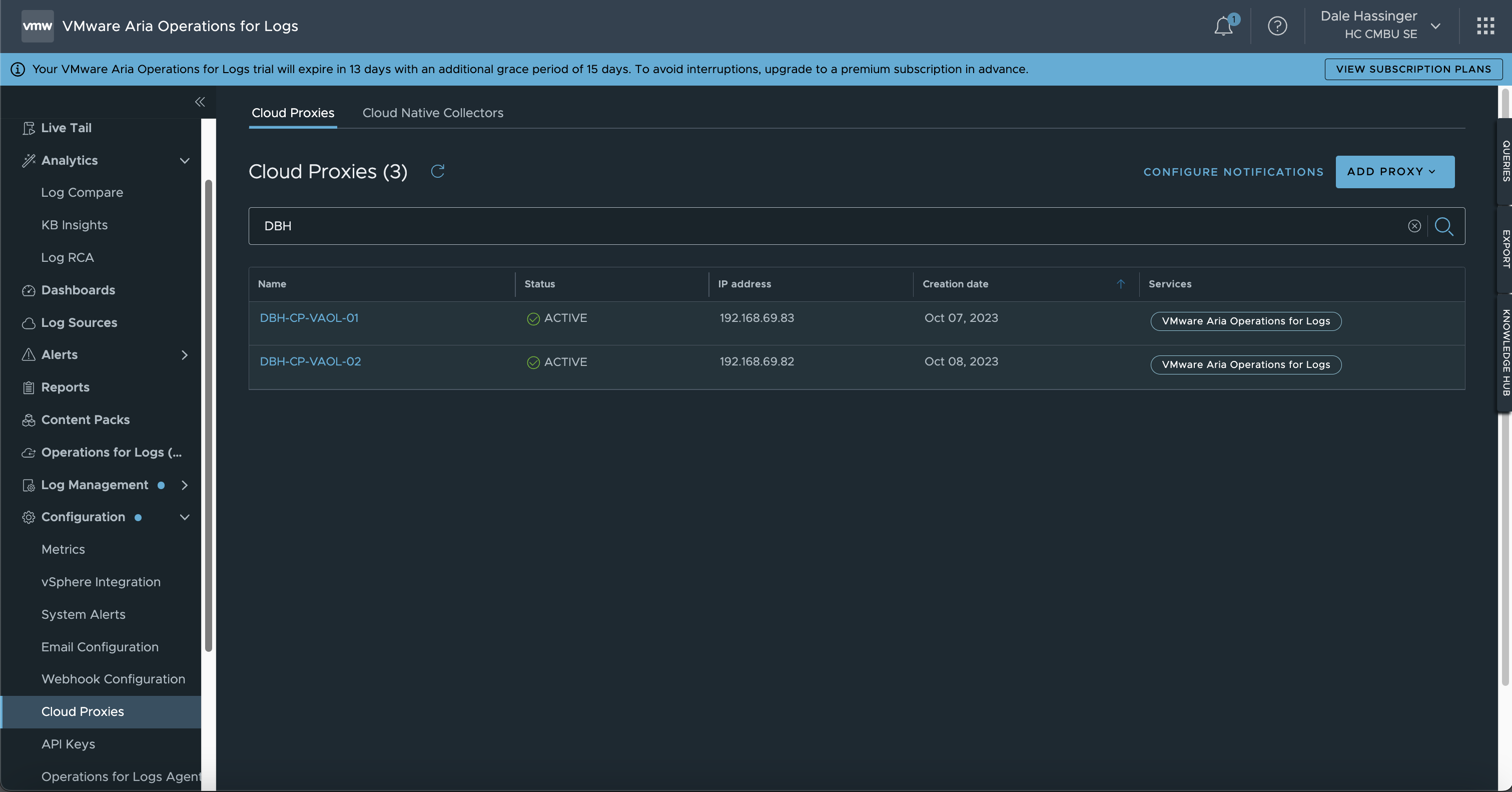Open the help question mark icon

(1277, 27)
